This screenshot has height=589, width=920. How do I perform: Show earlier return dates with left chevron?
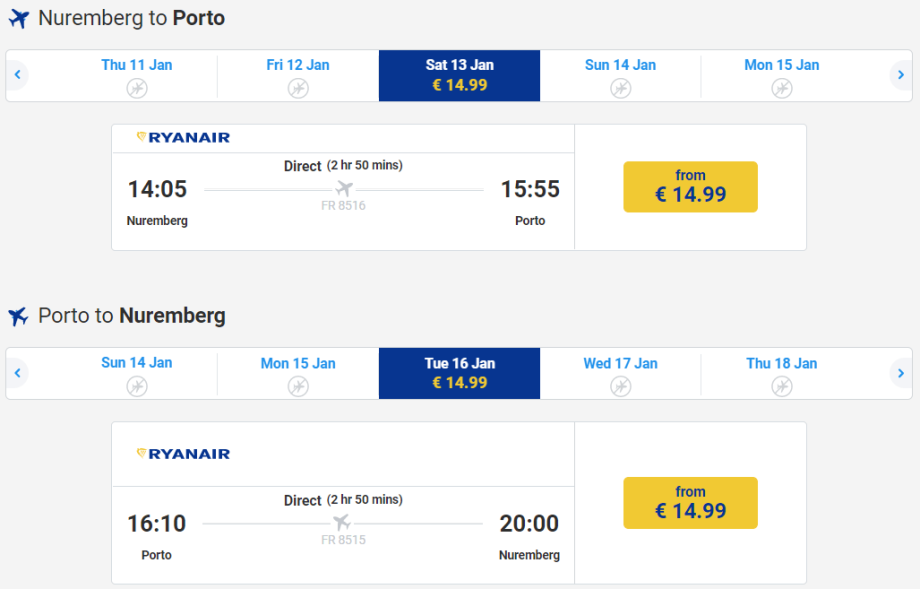[x=18, y=373]
